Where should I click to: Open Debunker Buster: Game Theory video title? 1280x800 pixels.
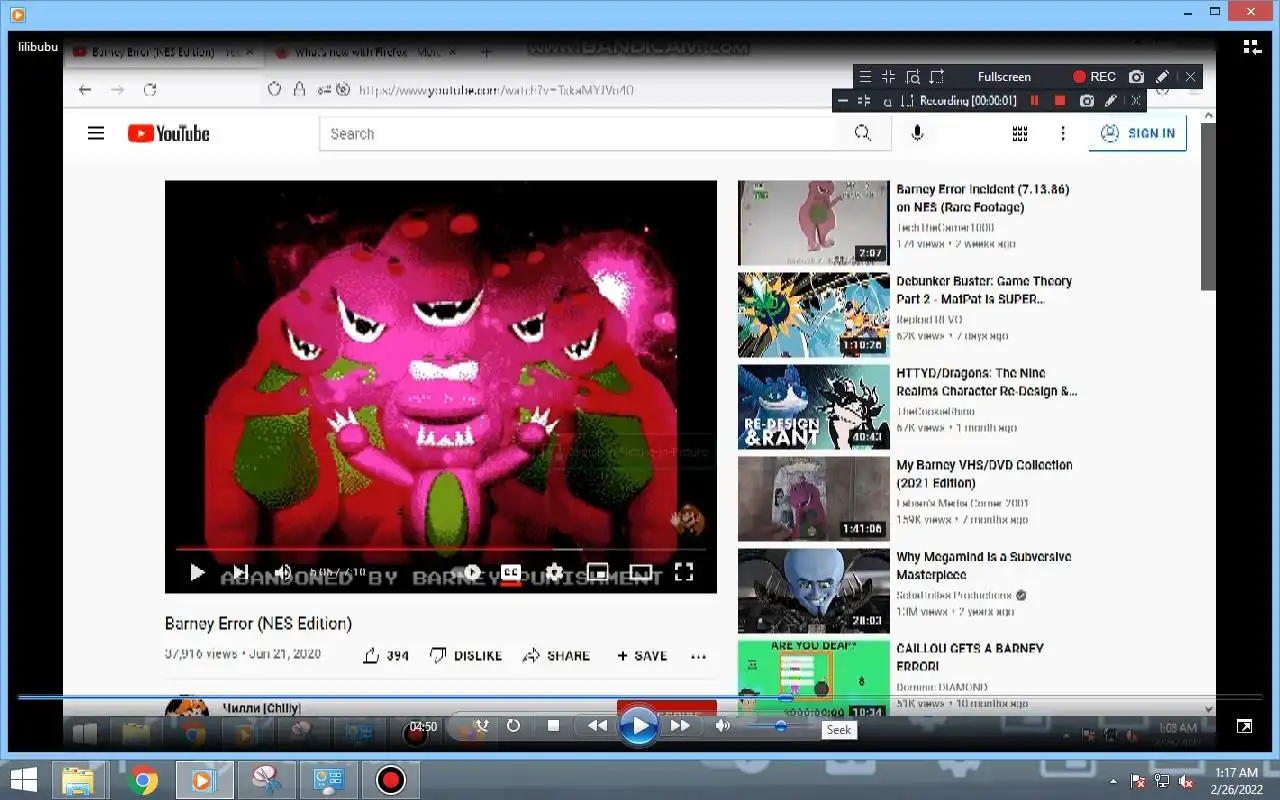984,290
